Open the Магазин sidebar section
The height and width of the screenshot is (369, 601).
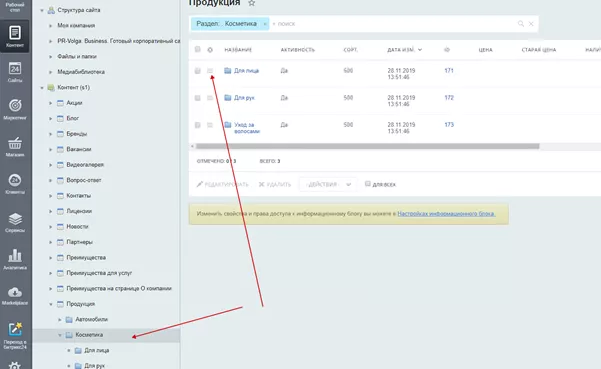(x=15, y=147)
